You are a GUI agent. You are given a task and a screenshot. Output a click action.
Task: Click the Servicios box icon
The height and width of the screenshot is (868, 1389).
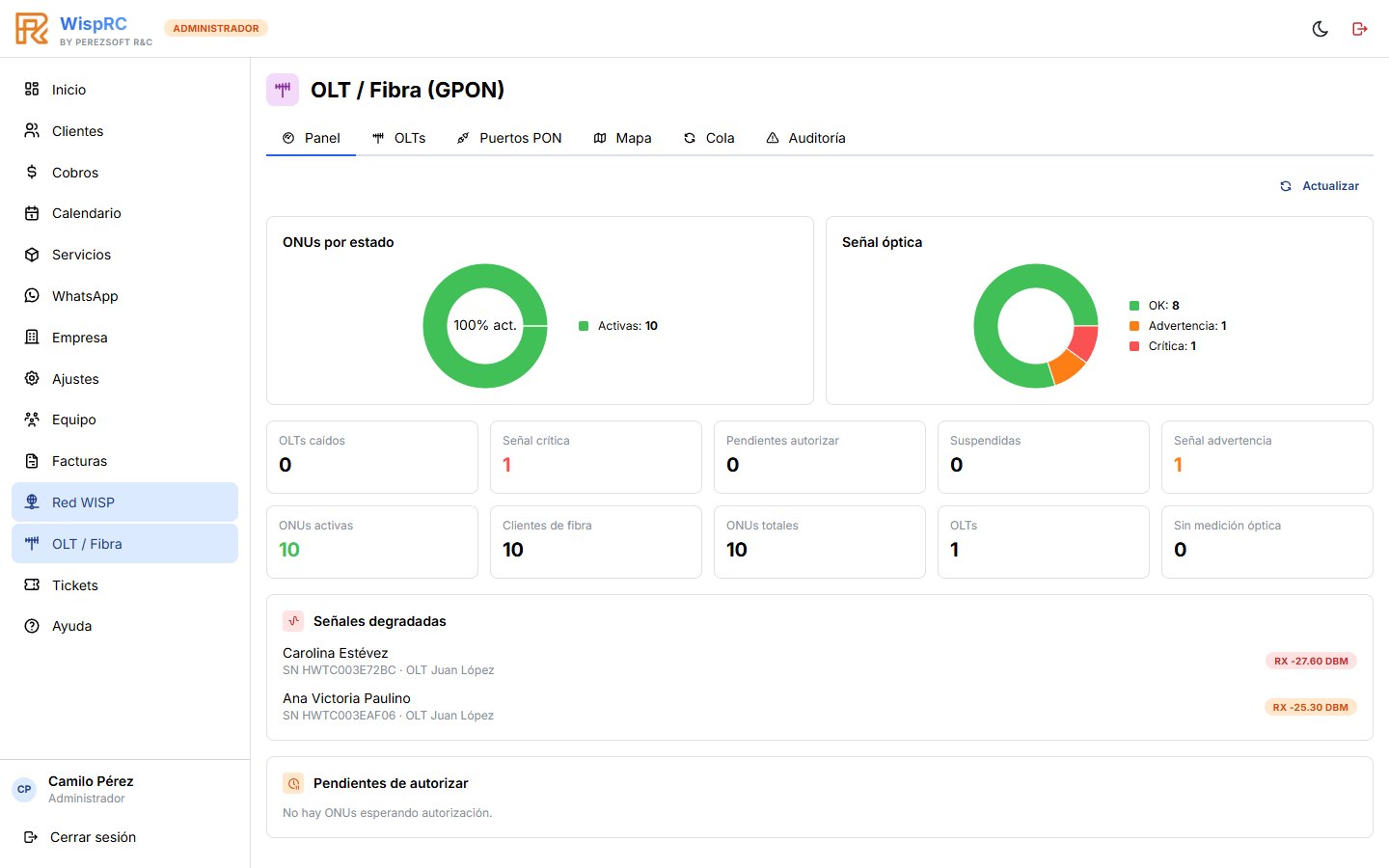(x=32, y=255)
